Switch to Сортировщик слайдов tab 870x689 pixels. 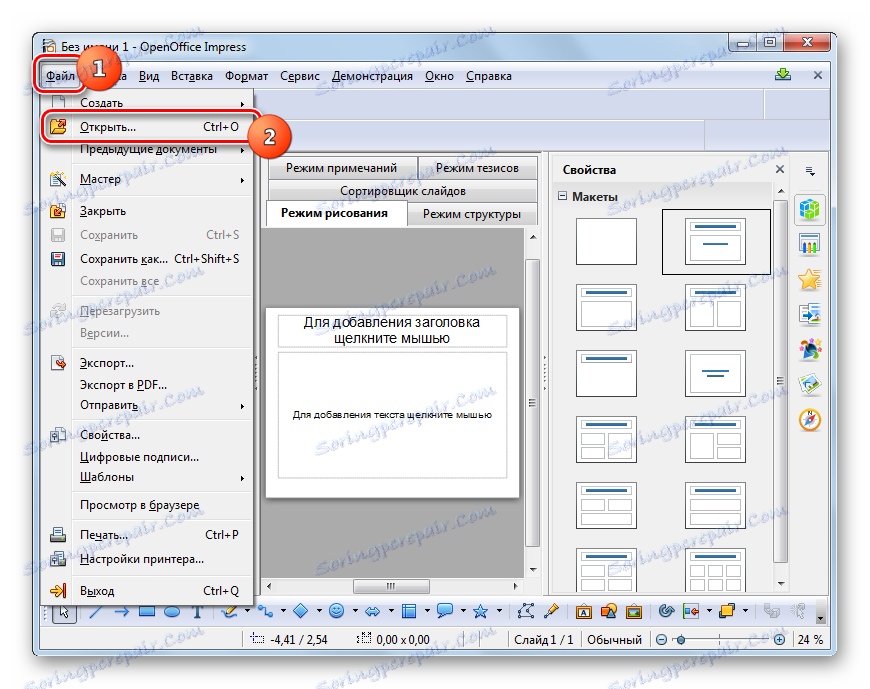pos(403,191)
